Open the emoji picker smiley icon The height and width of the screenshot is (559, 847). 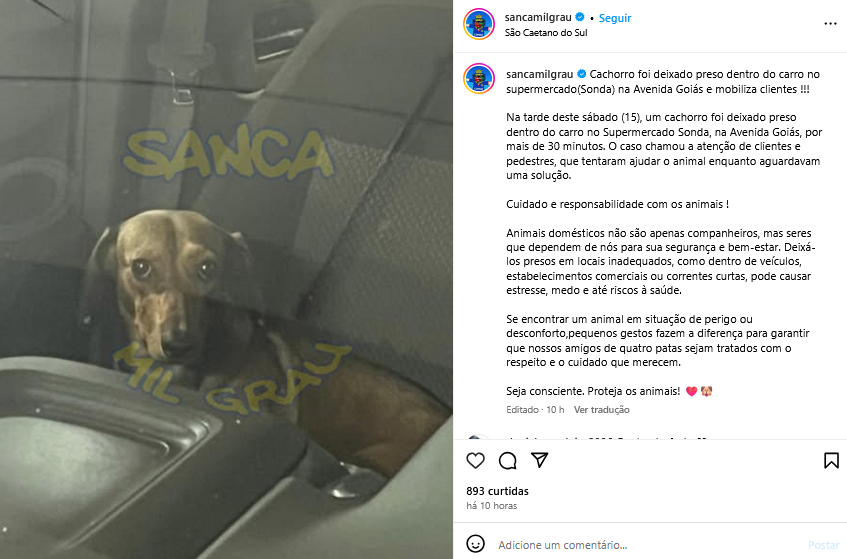tap(475, 544)
